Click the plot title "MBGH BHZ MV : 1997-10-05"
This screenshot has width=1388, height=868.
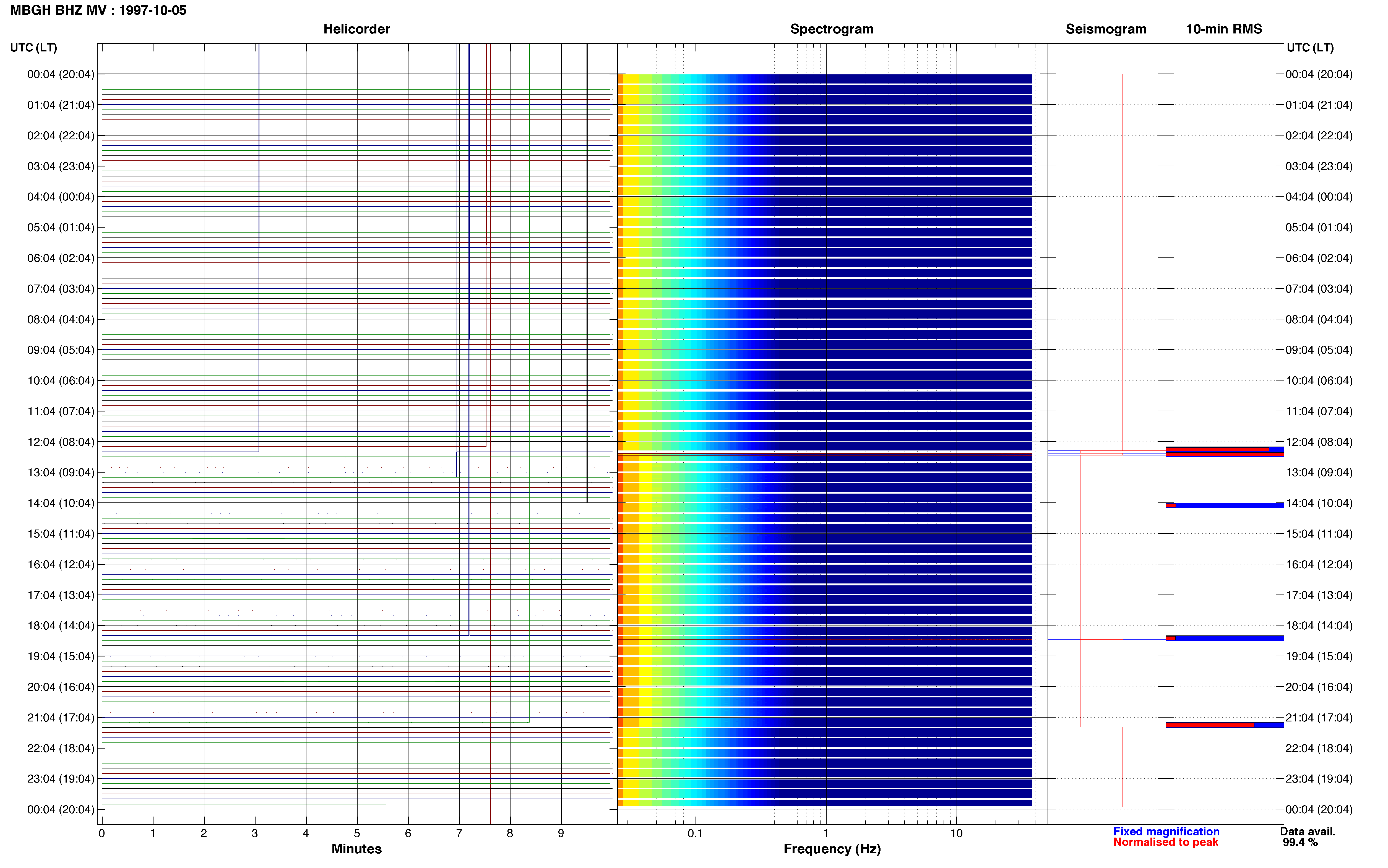[98, 10]
